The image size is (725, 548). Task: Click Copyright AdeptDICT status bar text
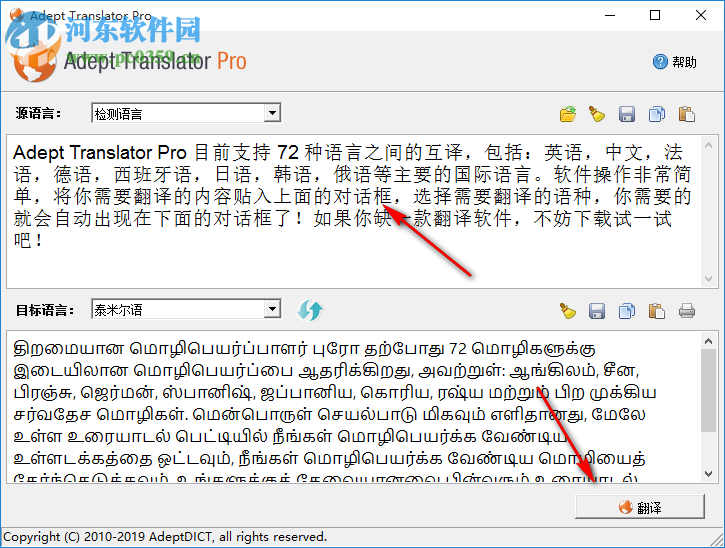tap(165, 537)
